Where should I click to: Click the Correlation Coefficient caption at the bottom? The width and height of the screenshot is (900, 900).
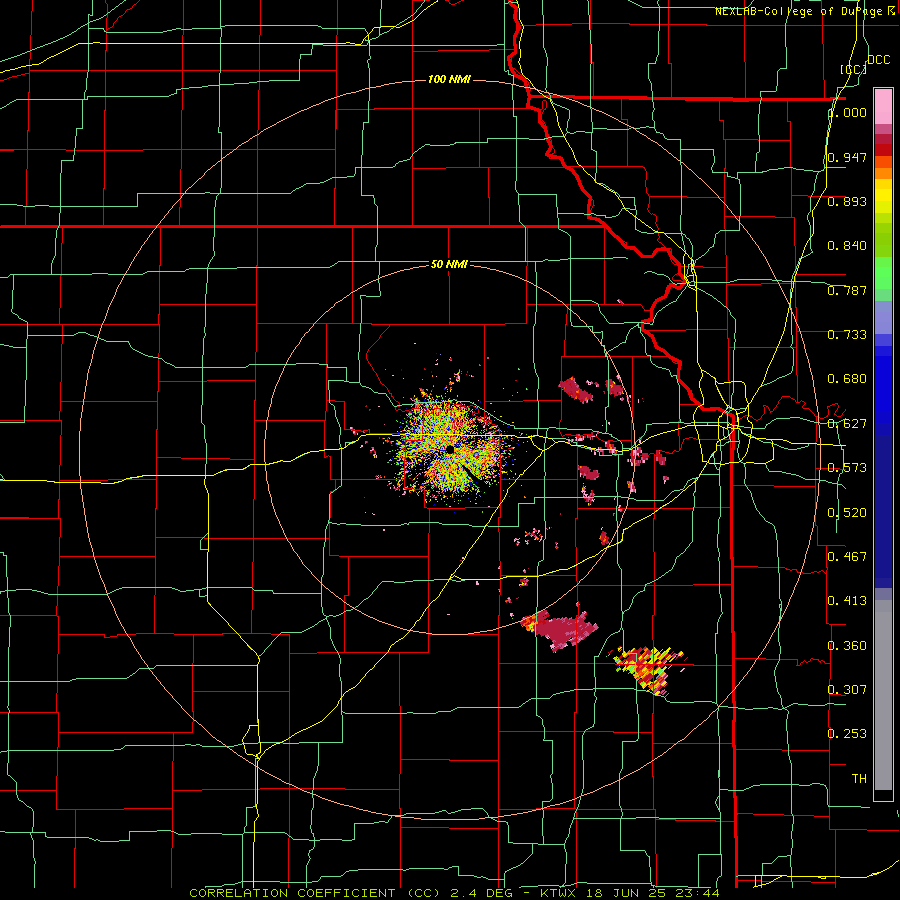[x=454, y=893]
